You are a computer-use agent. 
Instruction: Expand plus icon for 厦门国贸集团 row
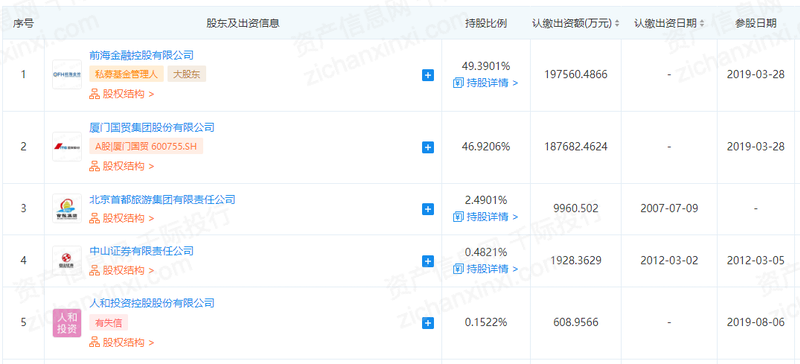[x=428, y=148]
